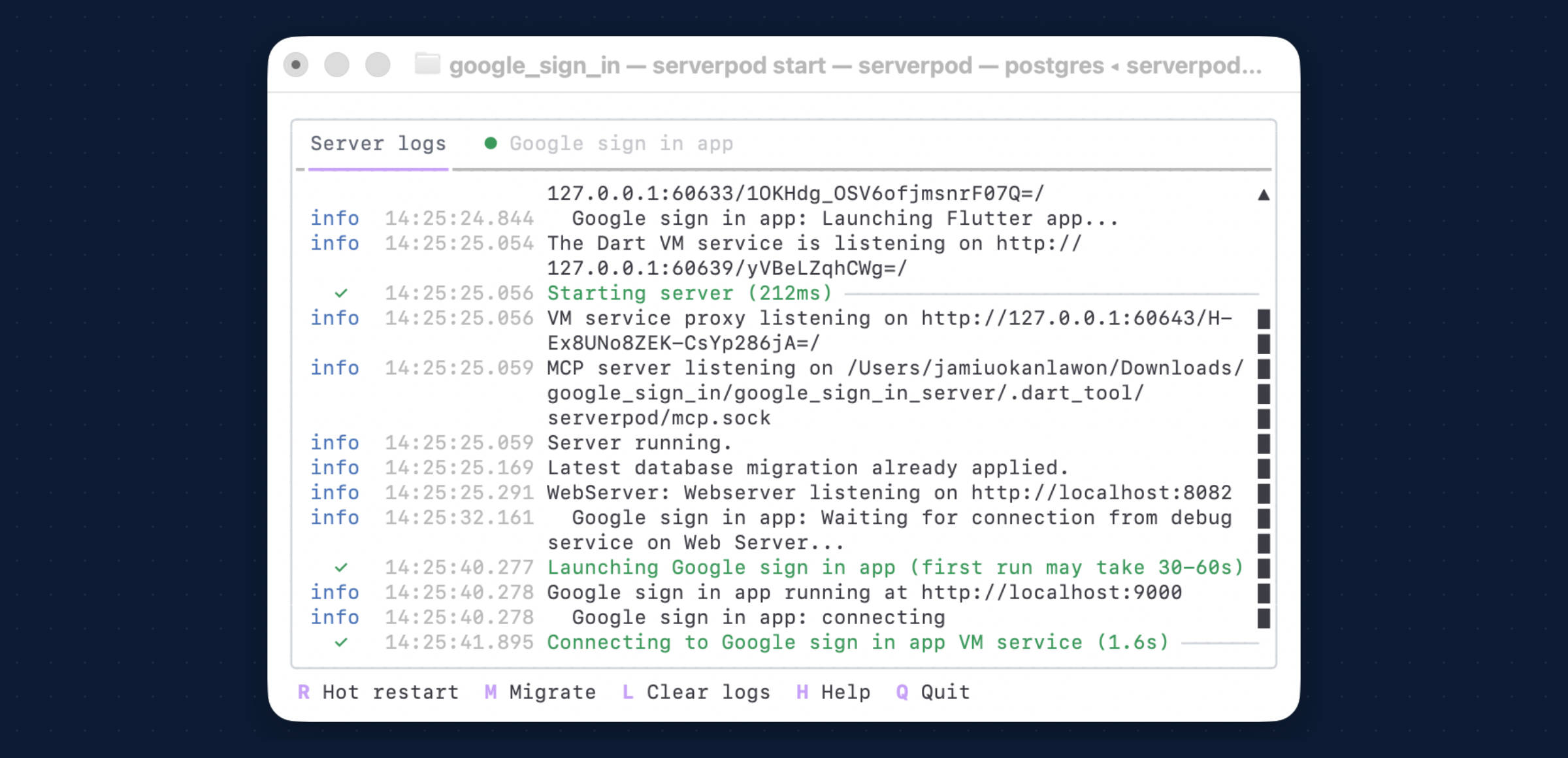
Task: Open the Google sign in app tab
Action: (x=621, y=143)
